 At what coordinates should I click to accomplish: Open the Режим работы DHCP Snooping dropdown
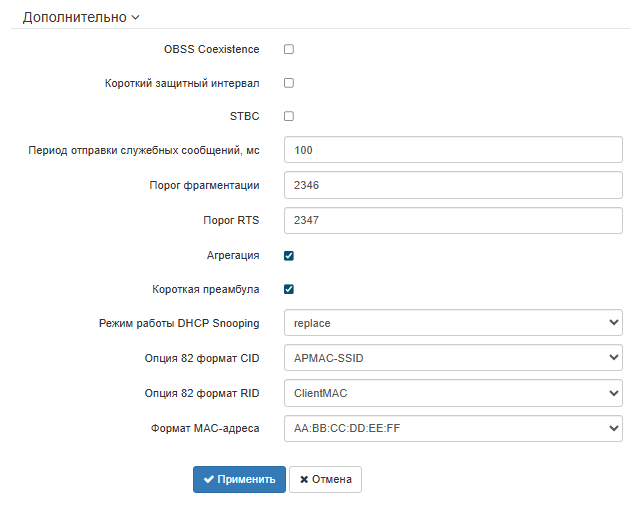tap(453, 323)
